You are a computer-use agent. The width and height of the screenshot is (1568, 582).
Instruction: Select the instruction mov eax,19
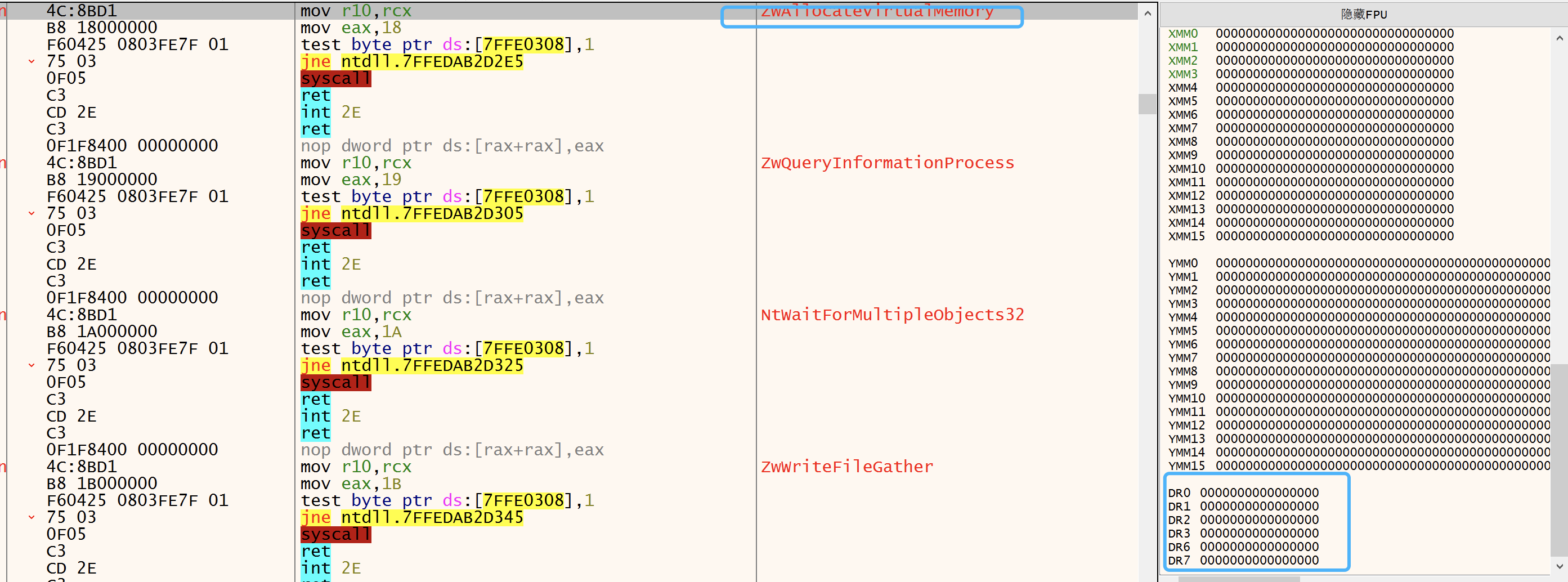(351, 180)
